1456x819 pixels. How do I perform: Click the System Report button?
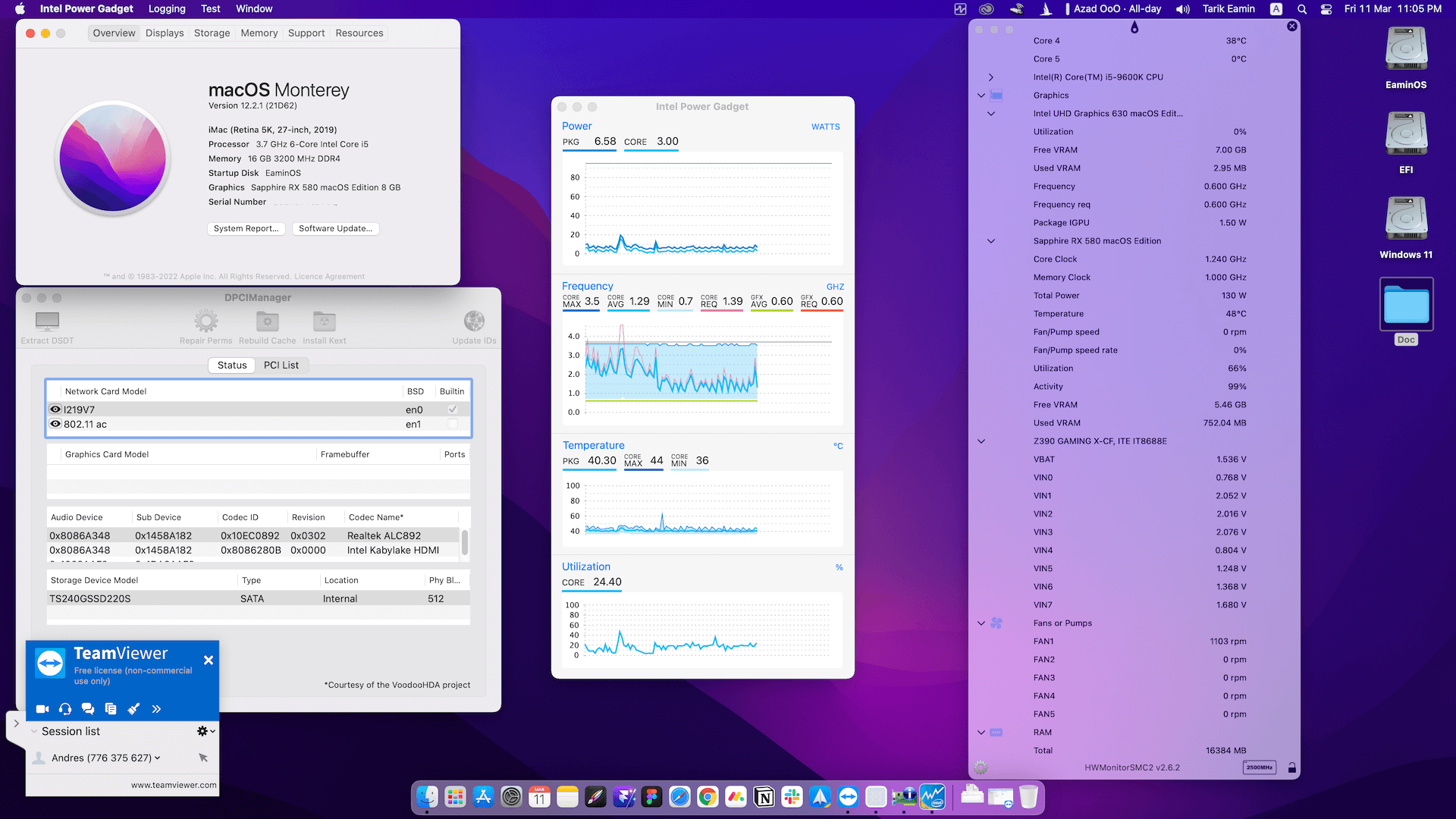pos(246,228)
